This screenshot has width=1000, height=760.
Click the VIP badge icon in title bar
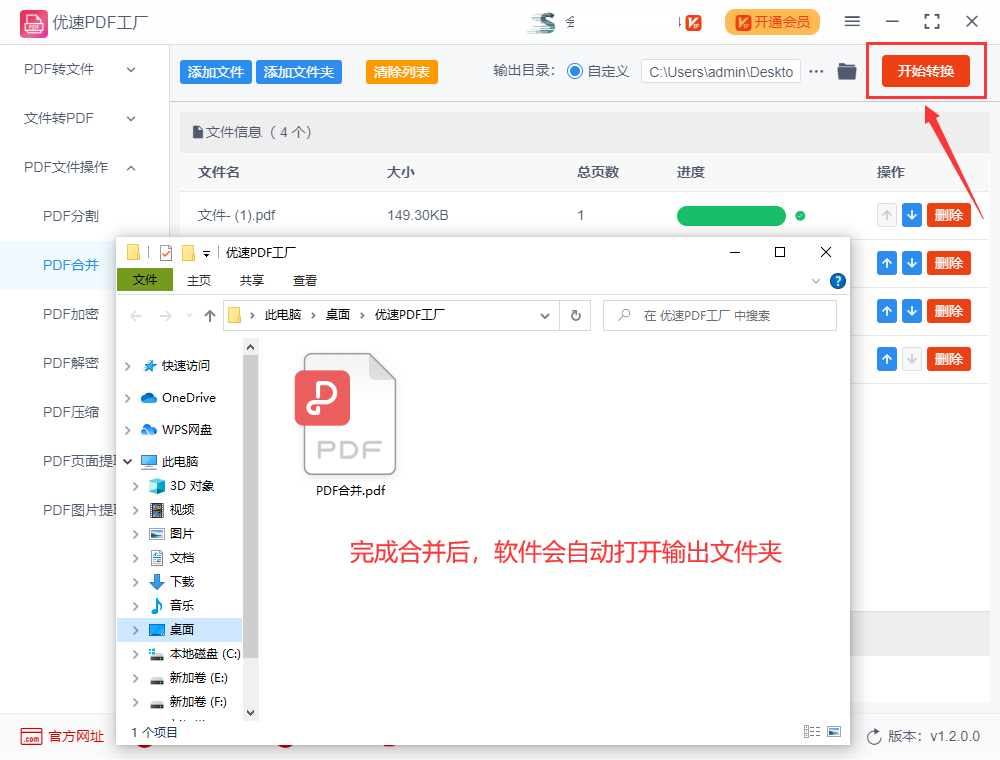click(x=694, y=23)
